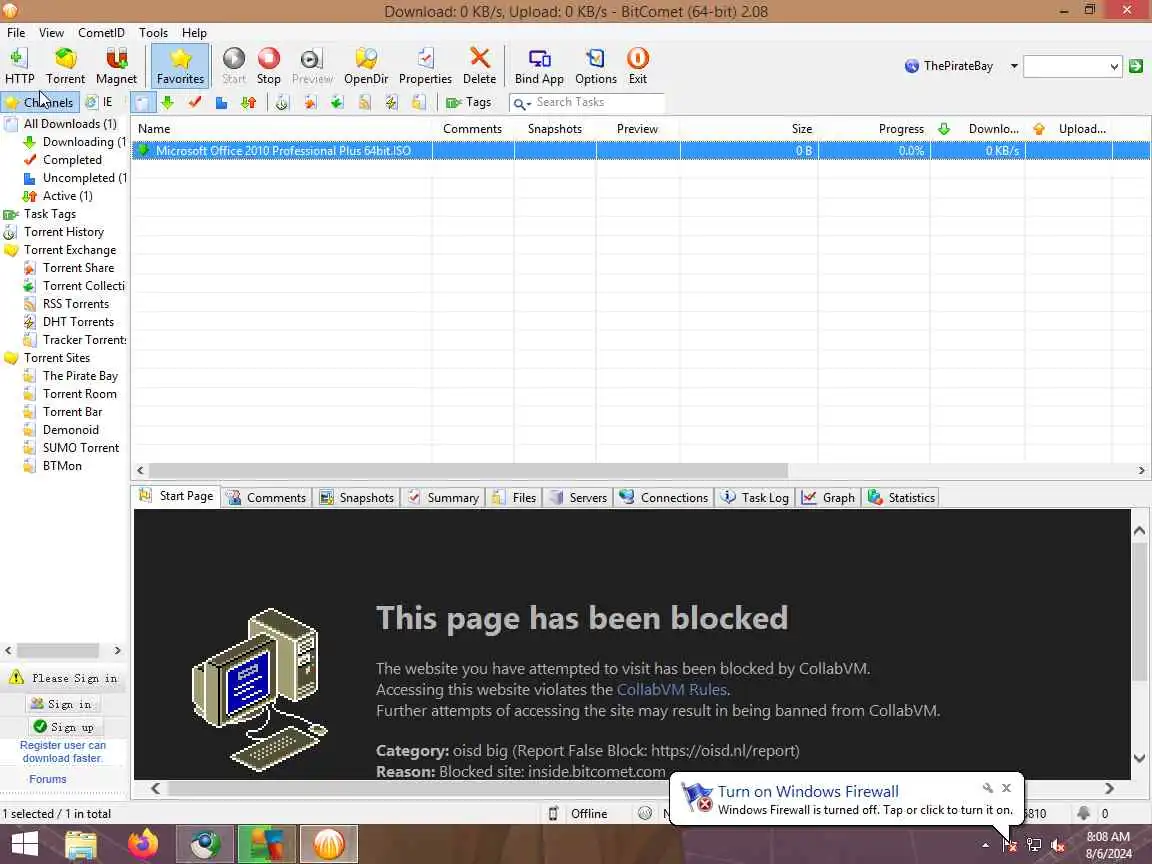Open the search magnifier dropdown in Search Tasks
This screenshot has width=1152, height=864.
522,104
